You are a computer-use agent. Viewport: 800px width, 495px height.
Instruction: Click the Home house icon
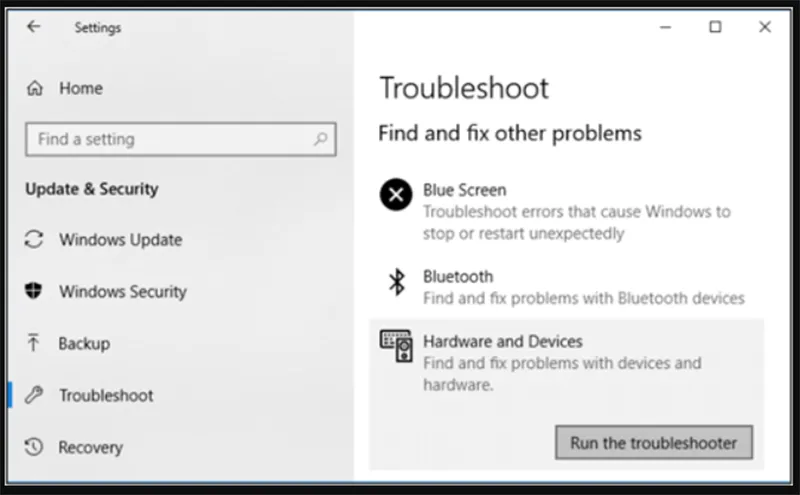coord(35,88)
